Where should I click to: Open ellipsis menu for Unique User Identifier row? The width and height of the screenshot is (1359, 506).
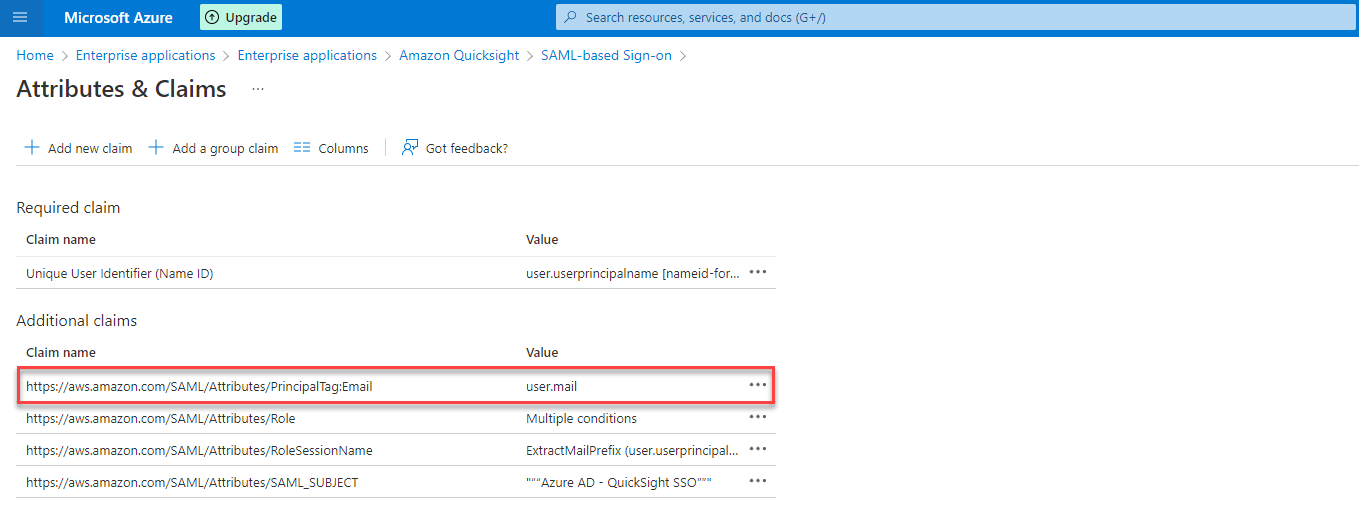[758, 272]
